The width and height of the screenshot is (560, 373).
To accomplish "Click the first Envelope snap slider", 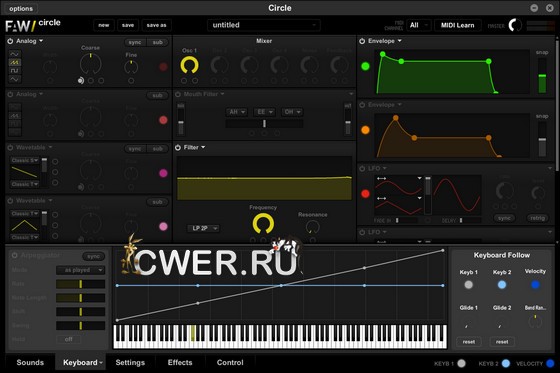I will (x=542, y=75).
